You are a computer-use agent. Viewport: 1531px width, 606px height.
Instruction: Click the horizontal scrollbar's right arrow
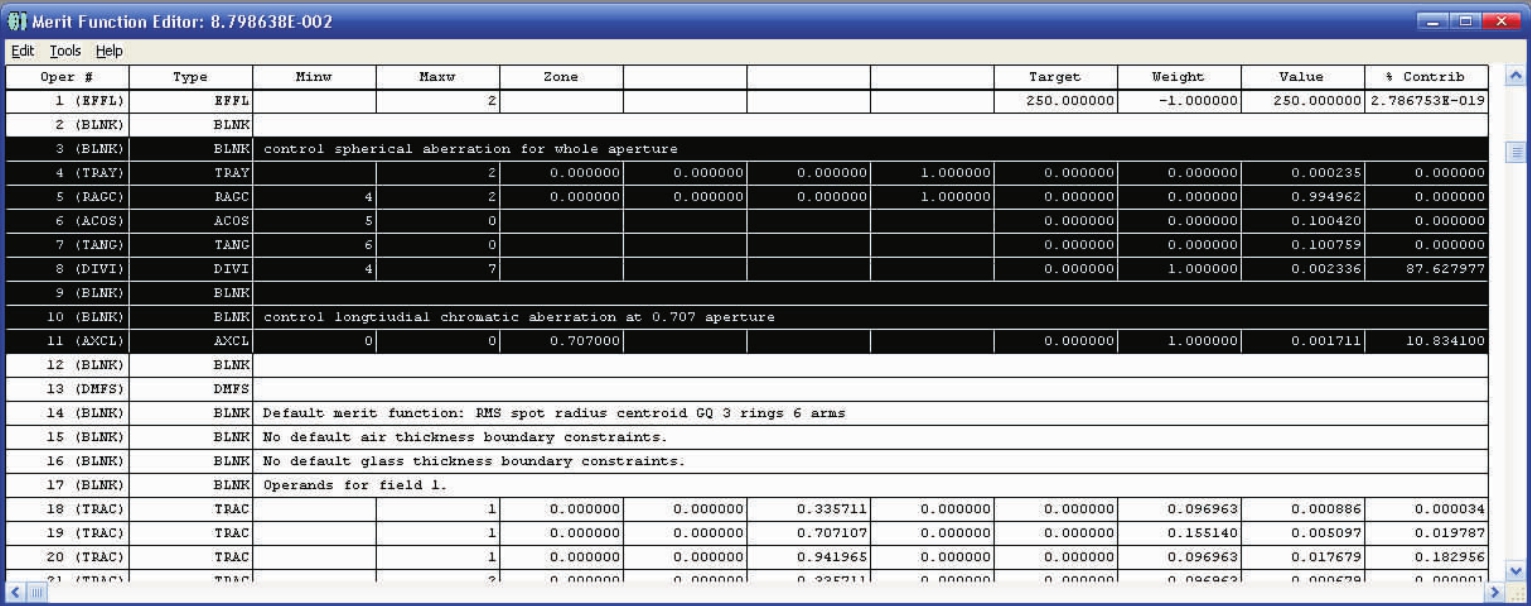(1495, 593)
